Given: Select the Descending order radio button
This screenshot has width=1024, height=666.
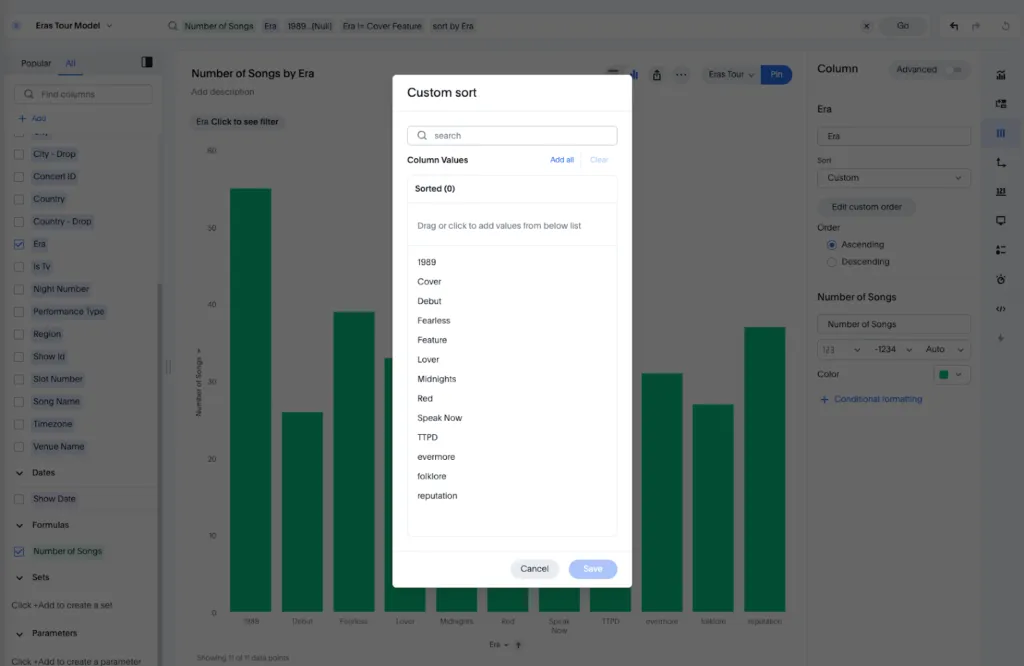Looking at the screenshot, I should tap(830, 261).
